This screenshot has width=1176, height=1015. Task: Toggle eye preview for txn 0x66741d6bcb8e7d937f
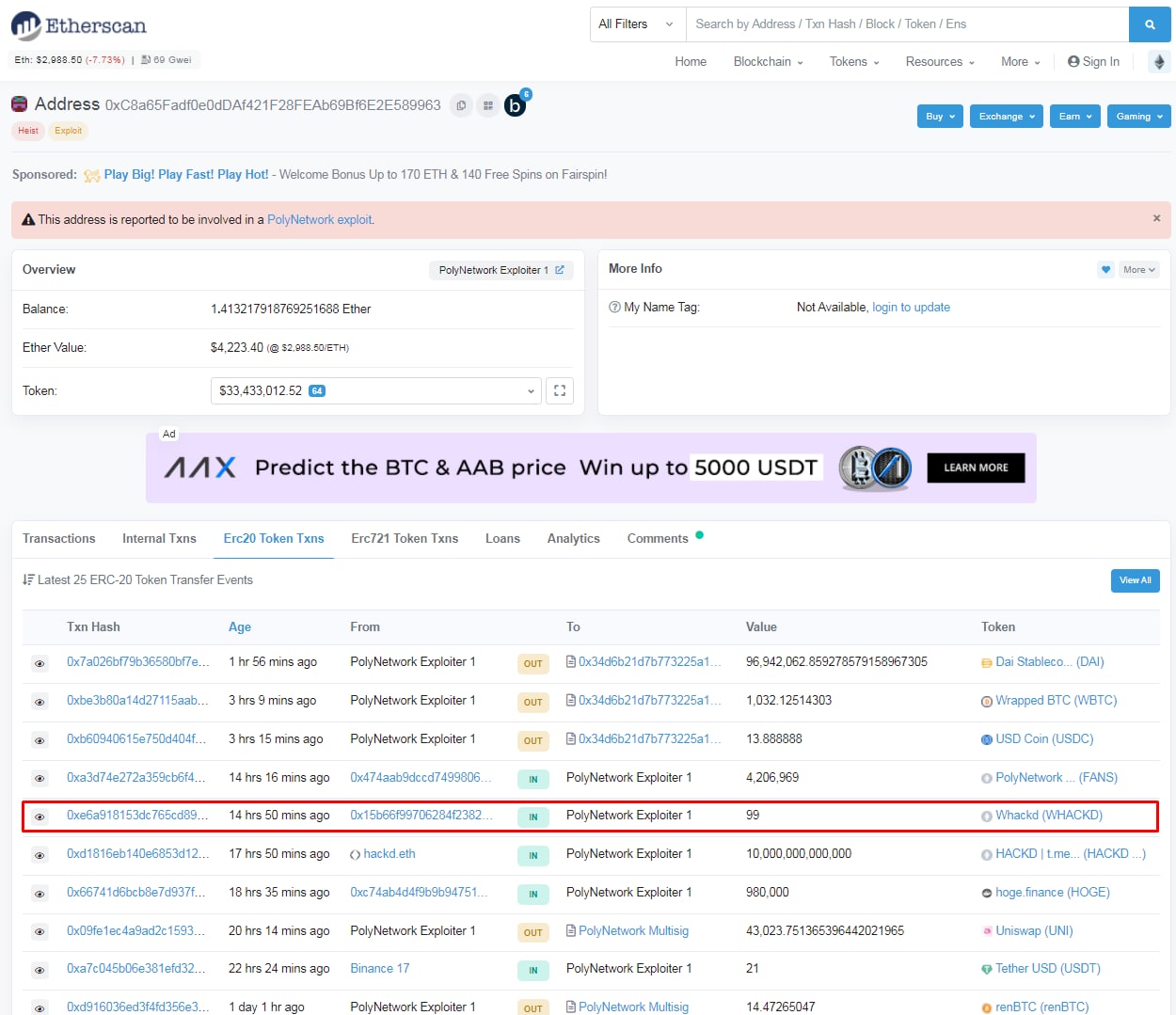point(40,894)
